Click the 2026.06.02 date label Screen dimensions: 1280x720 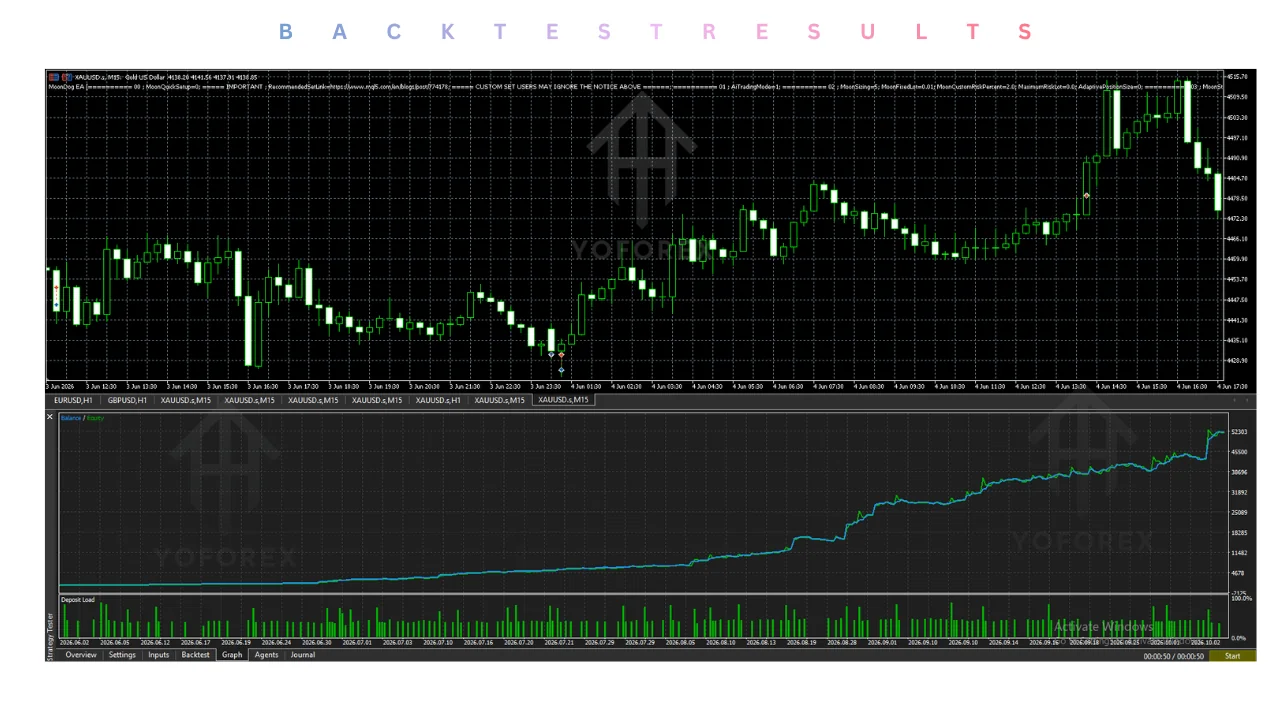[74, 642]
